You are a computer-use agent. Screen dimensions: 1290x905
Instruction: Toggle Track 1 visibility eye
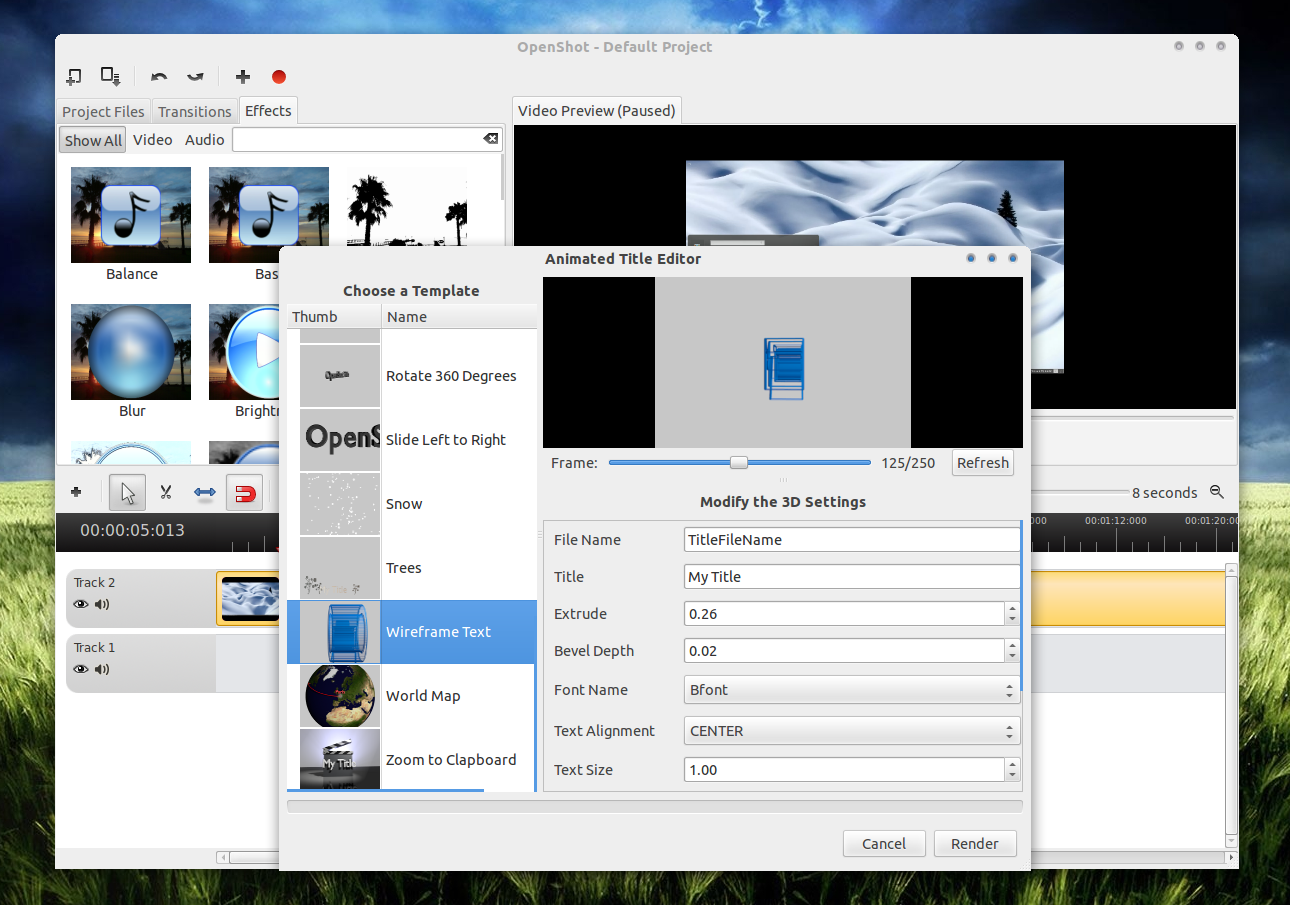(81, 669)
